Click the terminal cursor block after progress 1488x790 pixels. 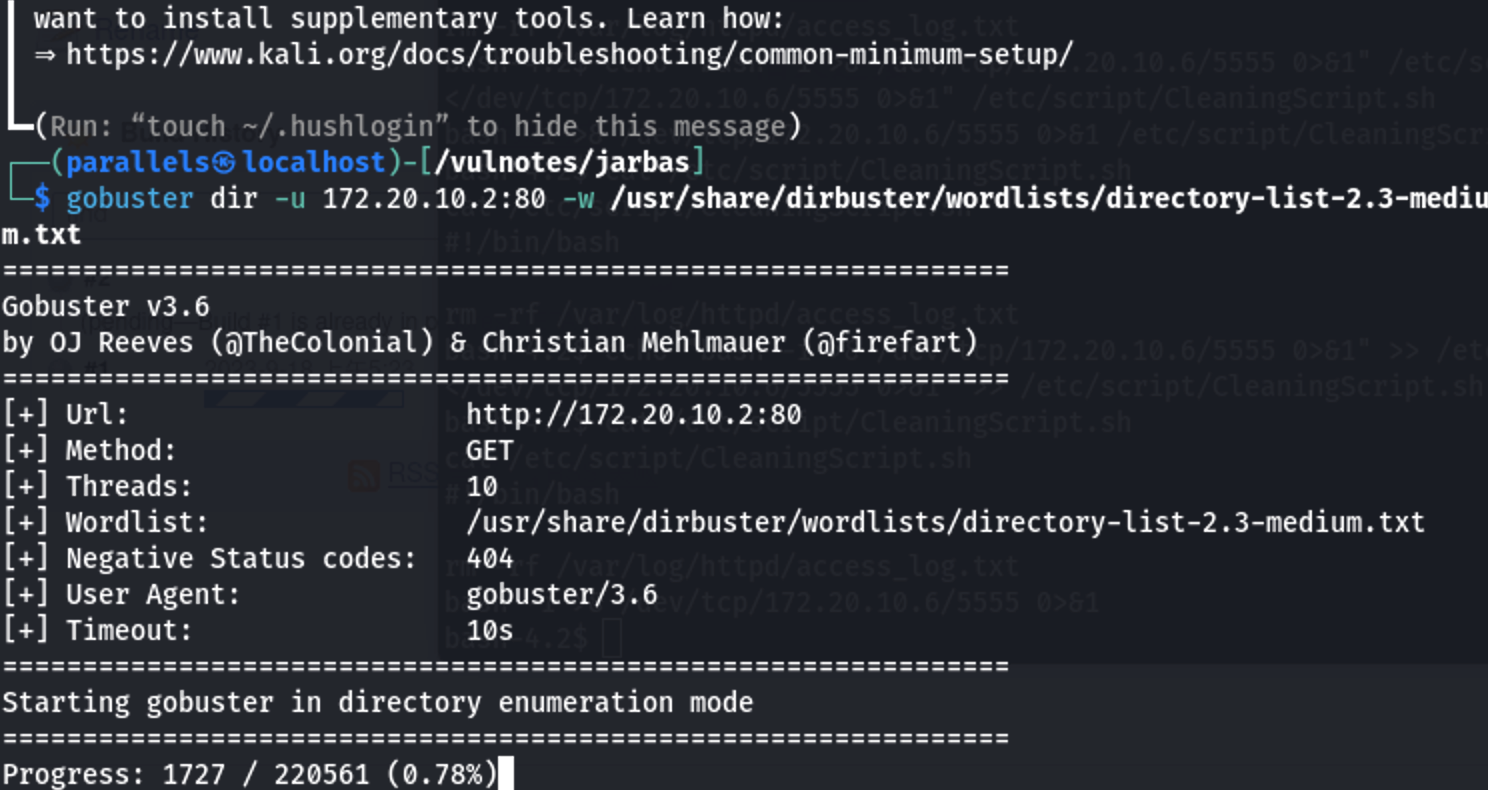[506, 774]
